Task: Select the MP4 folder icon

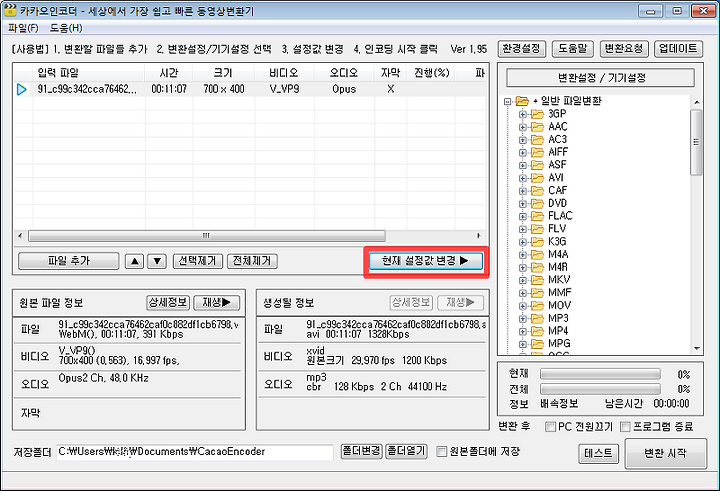Action: pos(537,331)
